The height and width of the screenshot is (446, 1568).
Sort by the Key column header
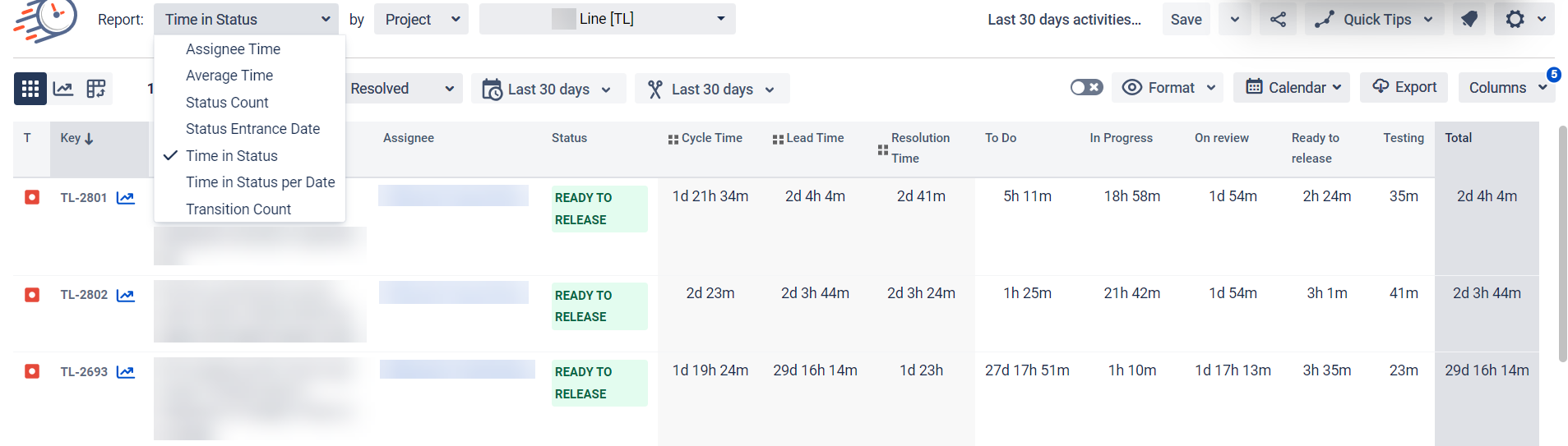76,138
